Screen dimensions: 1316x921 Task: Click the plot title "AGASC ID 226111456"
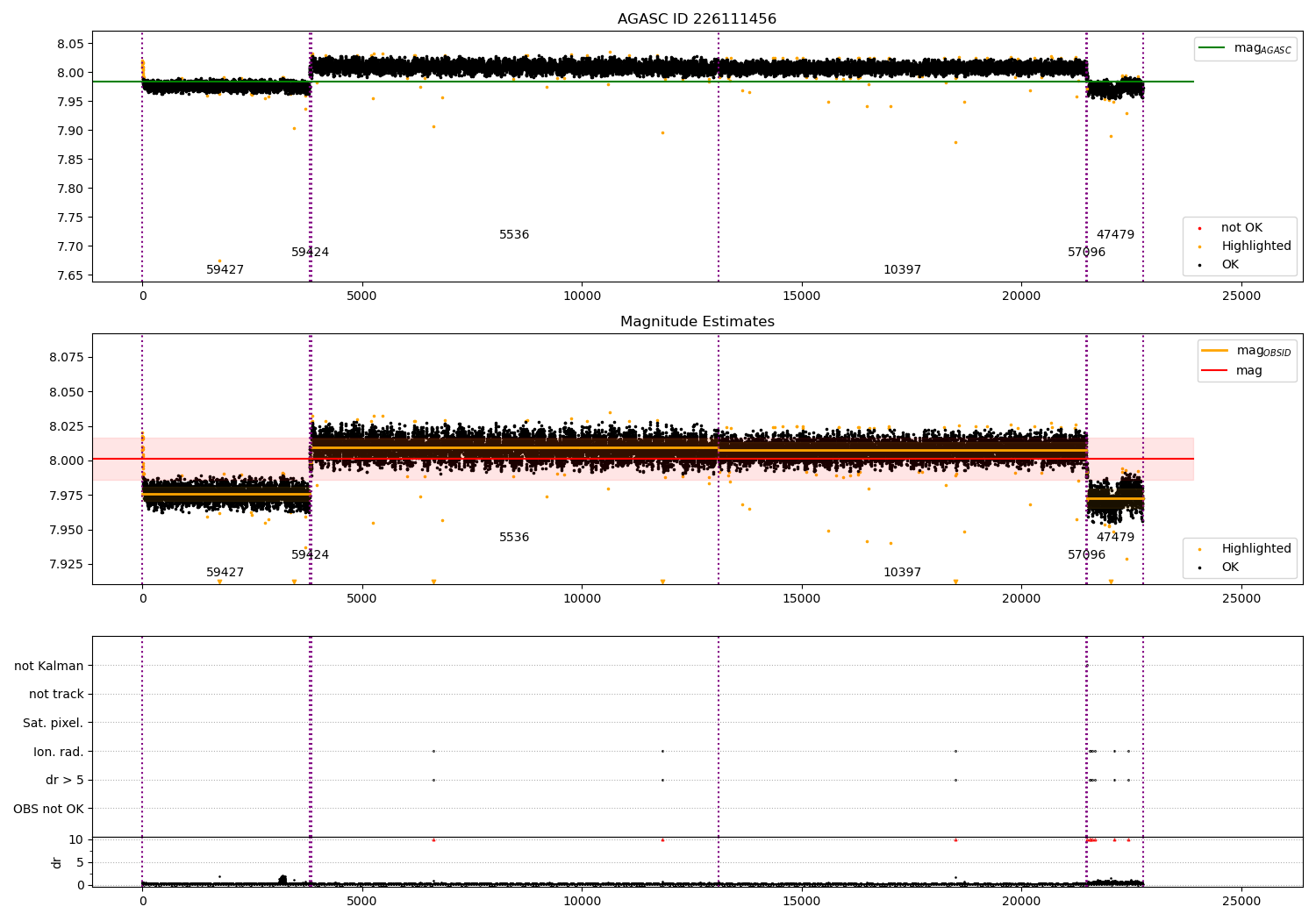pyautogui.click(x=697, y=19)
